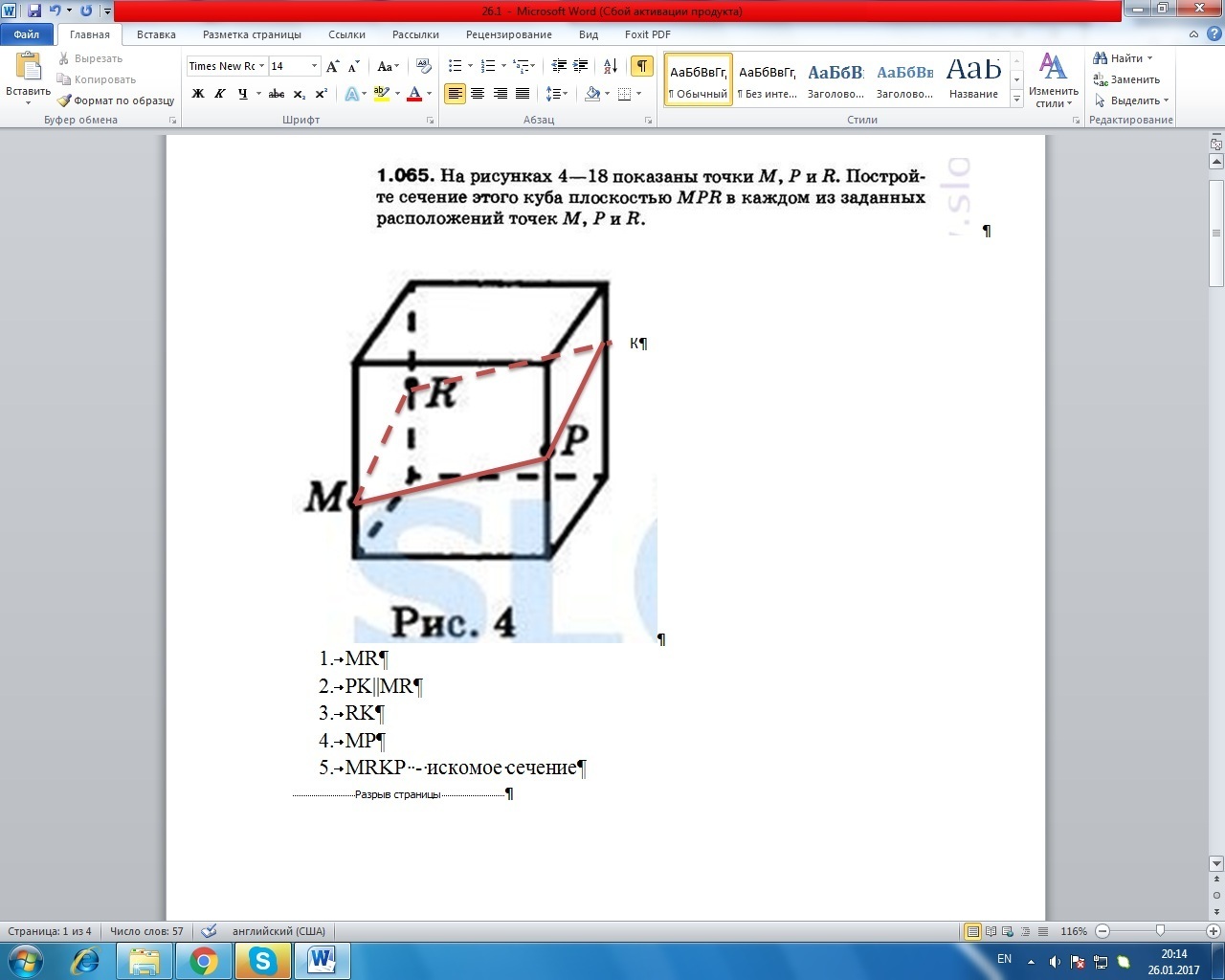Expand the line spacing options dropdown

click(564, 93)
